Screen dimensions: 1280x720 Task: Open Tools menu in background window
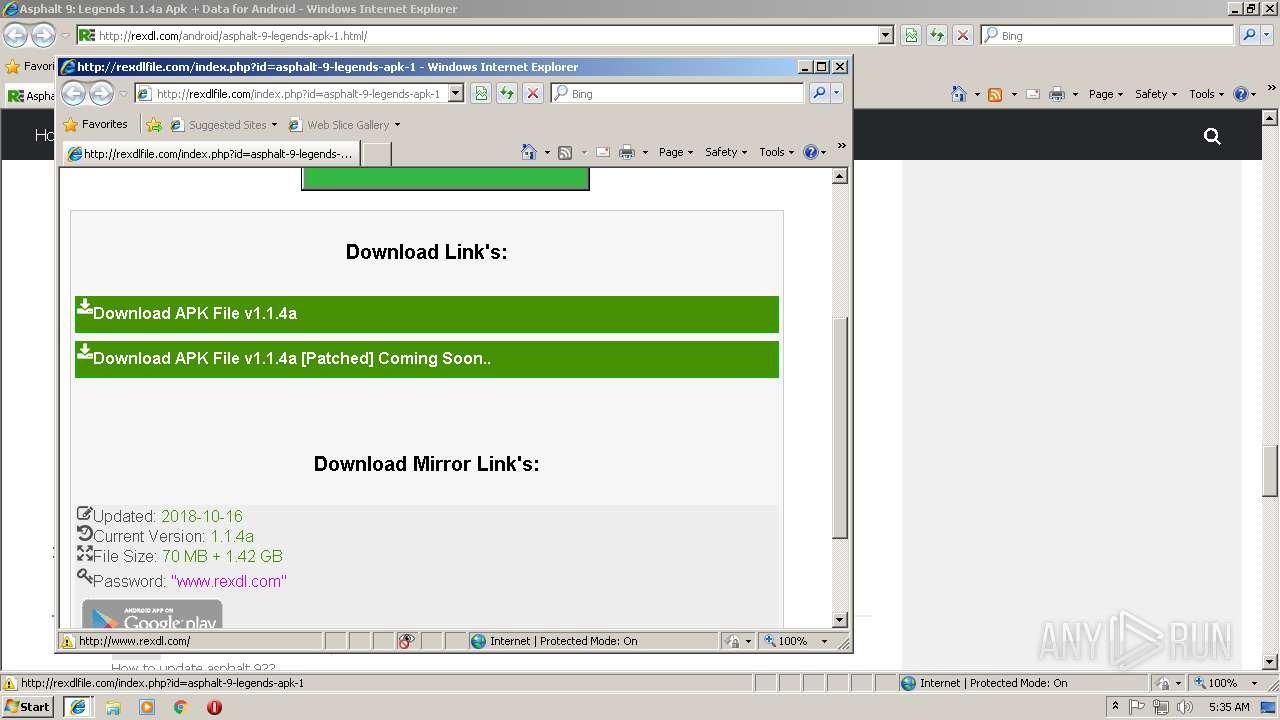tap(1207, 94)
